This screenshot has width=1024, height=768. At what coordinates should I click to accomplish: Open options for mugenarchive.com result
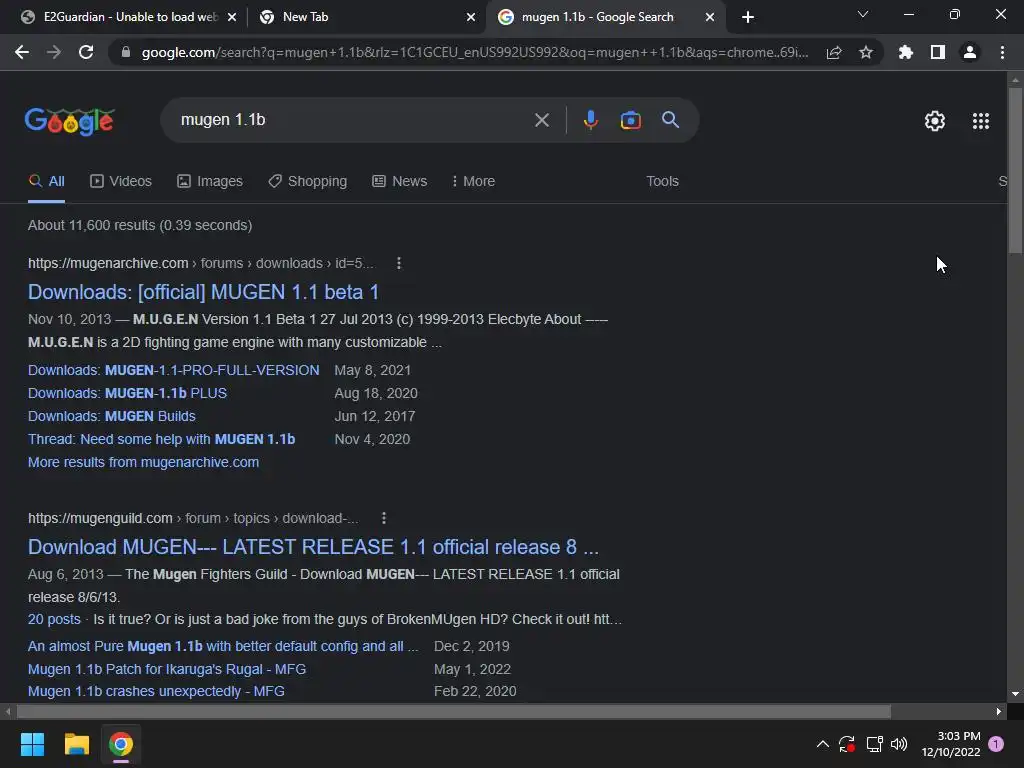[399, 263]
